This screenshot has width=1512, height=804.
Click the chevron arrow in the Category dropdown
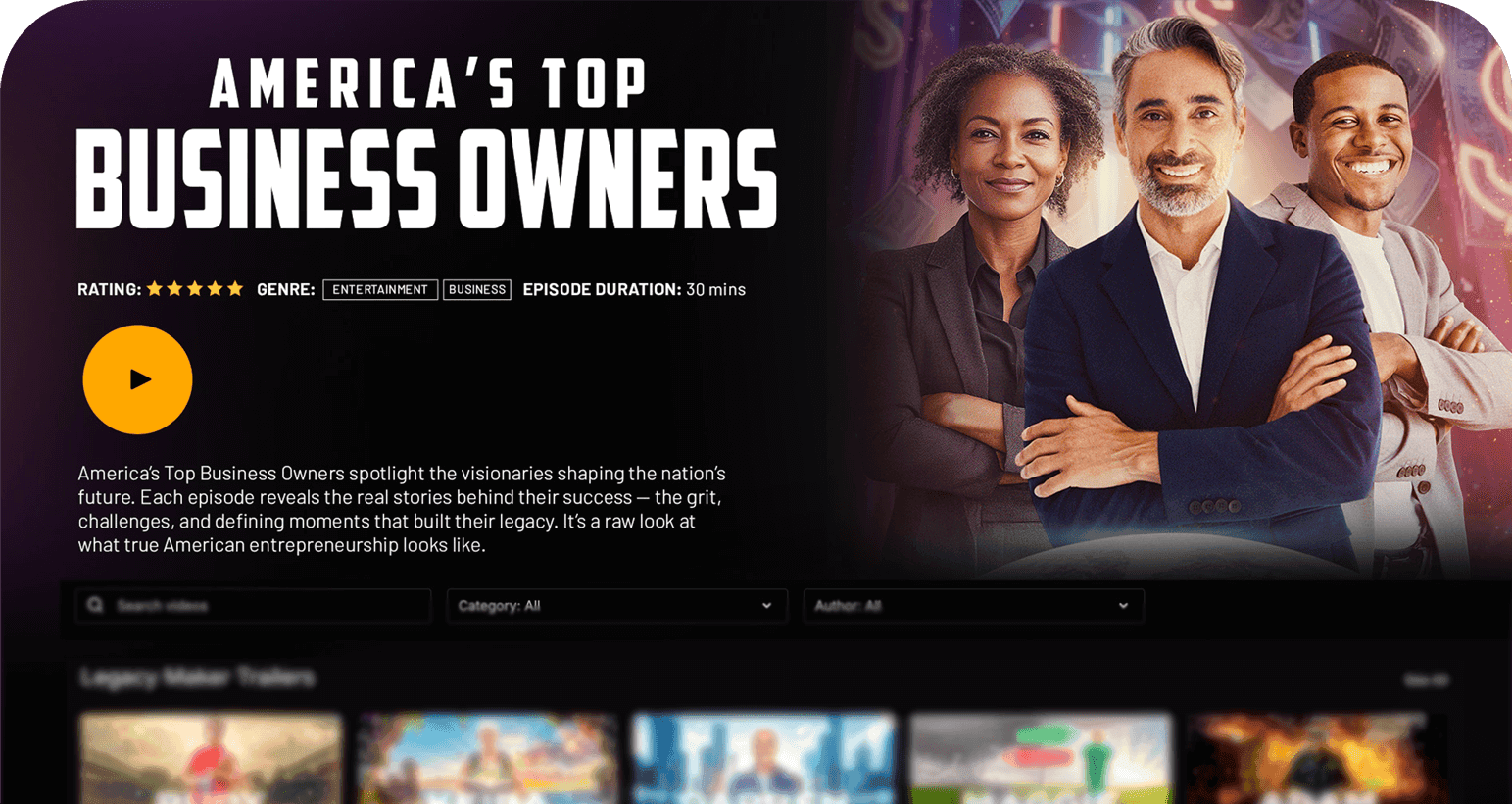[x=766, y=606]
